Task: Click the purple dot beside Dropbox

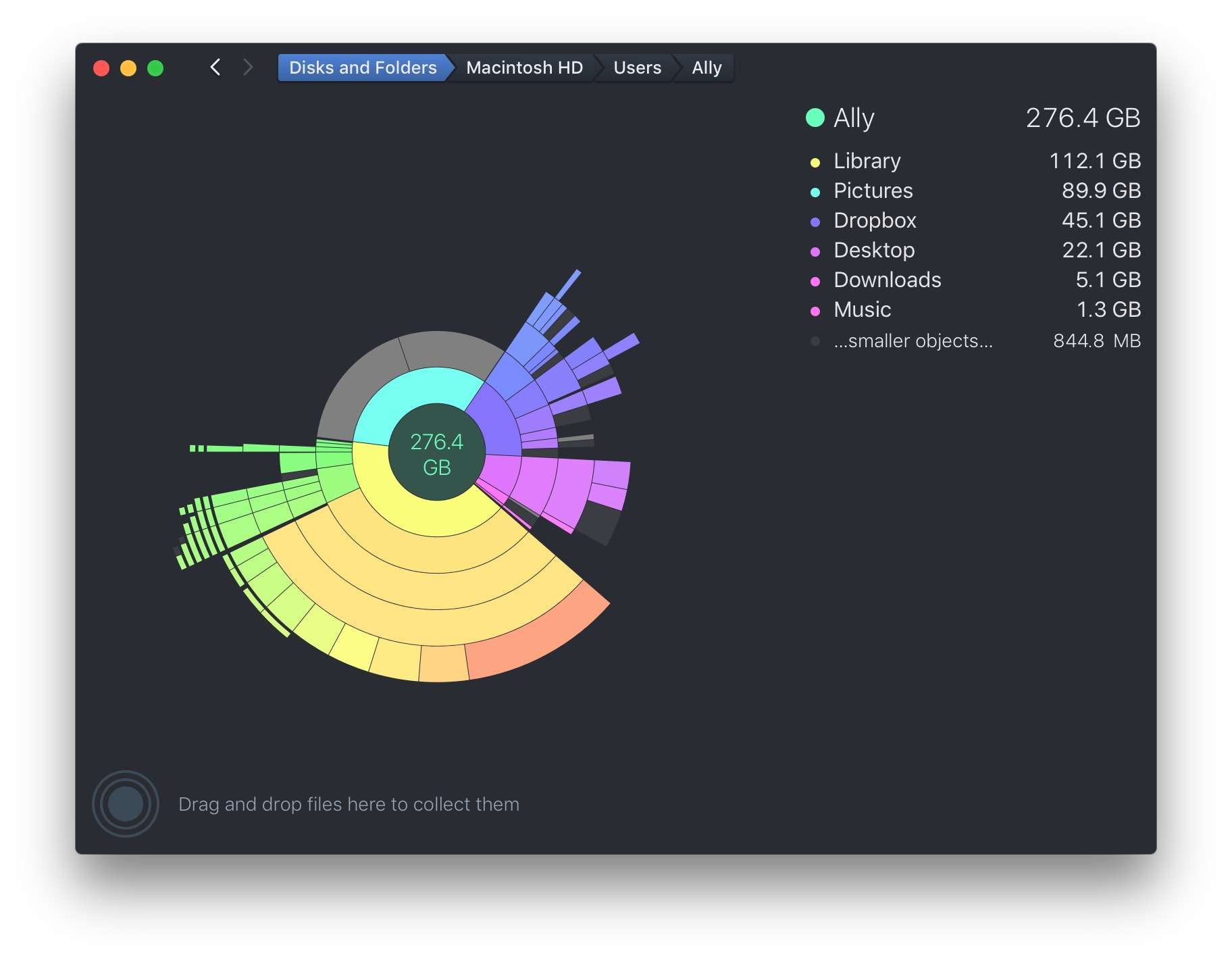Action: point(815,221)
